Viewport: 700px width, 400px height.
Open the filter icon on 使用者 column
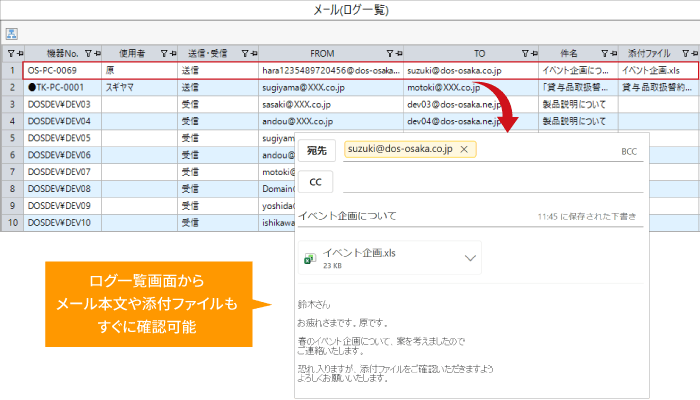[x=164, y=54]
